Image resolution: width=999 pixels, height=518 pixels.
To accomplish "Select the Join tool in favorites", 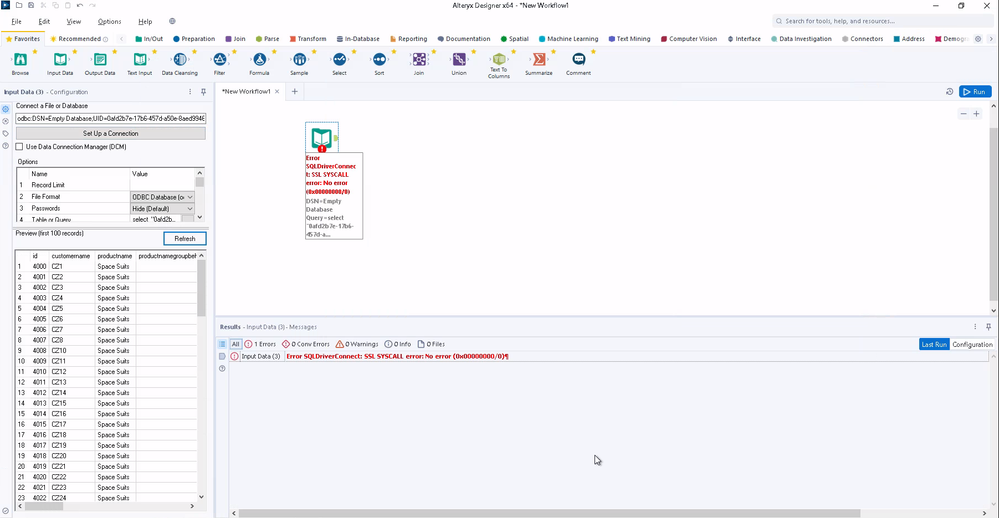I will coord(419,60).
